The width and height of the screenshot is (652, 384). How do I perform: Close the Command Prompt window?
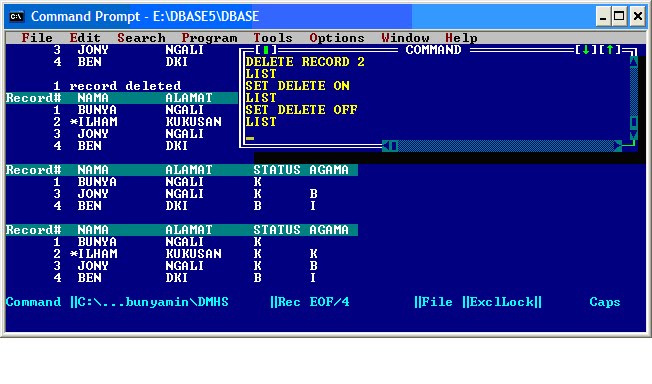637,17
